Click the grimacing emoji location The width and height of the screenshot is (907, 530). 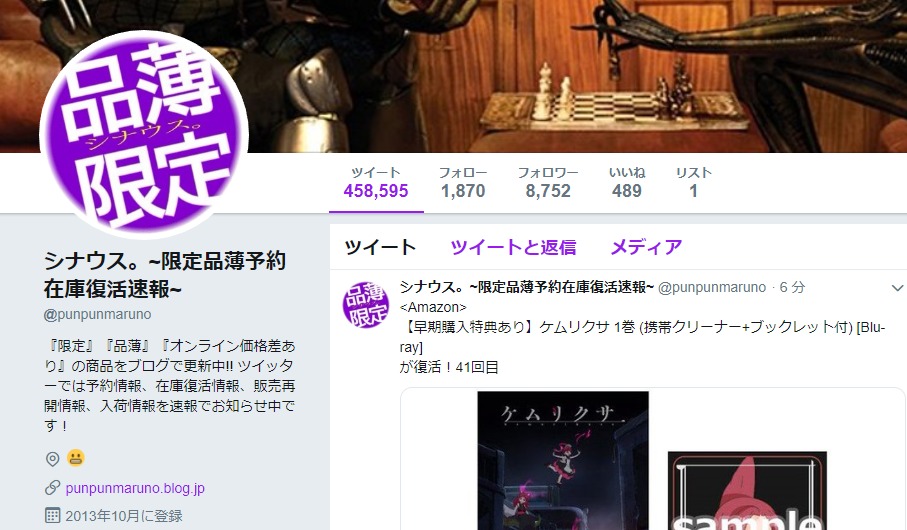click(76, 458)
